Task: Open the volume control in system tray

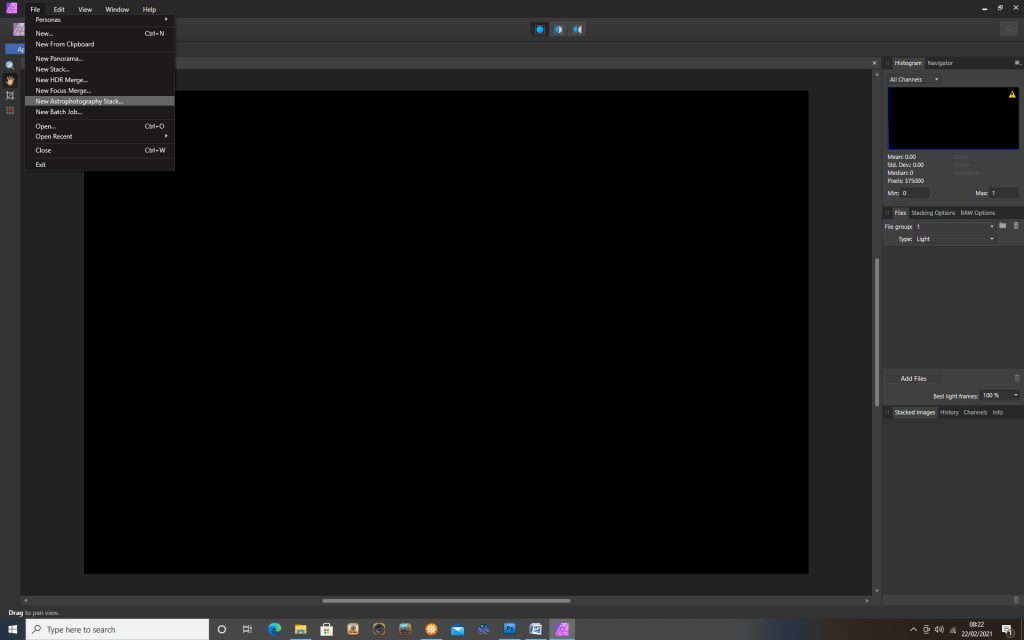Action: point(939,630)
